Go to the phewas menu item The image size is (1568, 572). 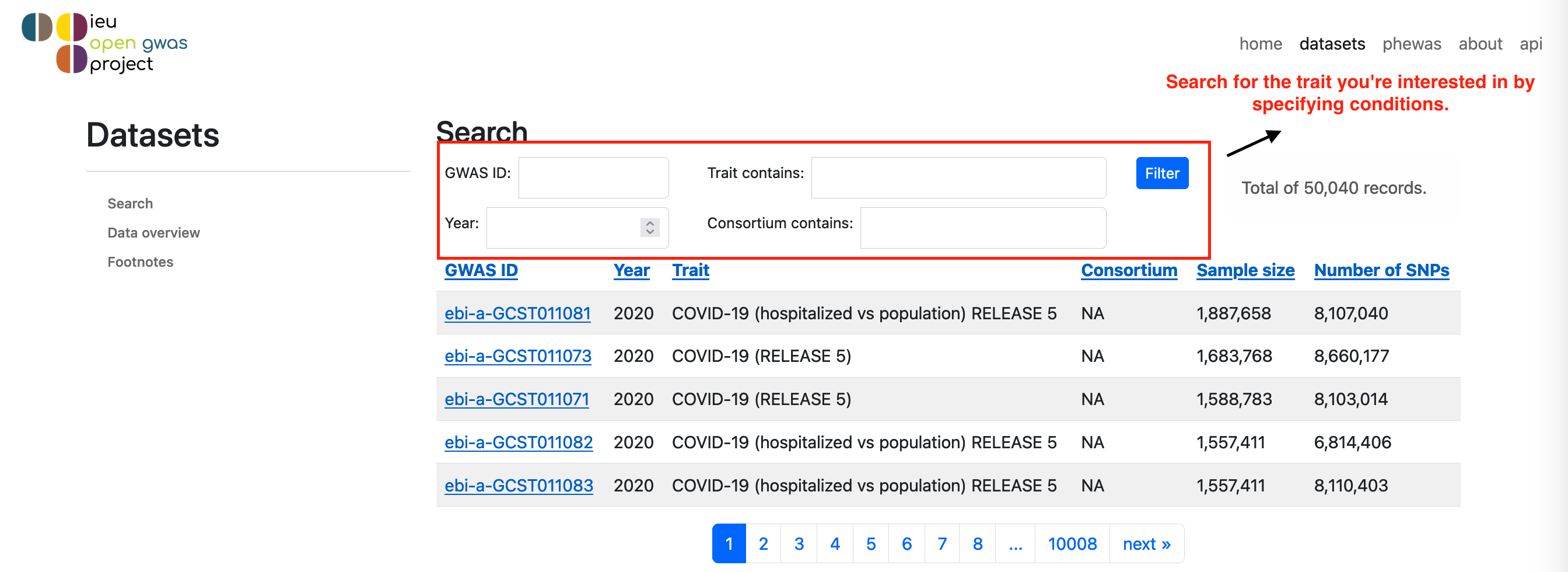coord(1411,44)
